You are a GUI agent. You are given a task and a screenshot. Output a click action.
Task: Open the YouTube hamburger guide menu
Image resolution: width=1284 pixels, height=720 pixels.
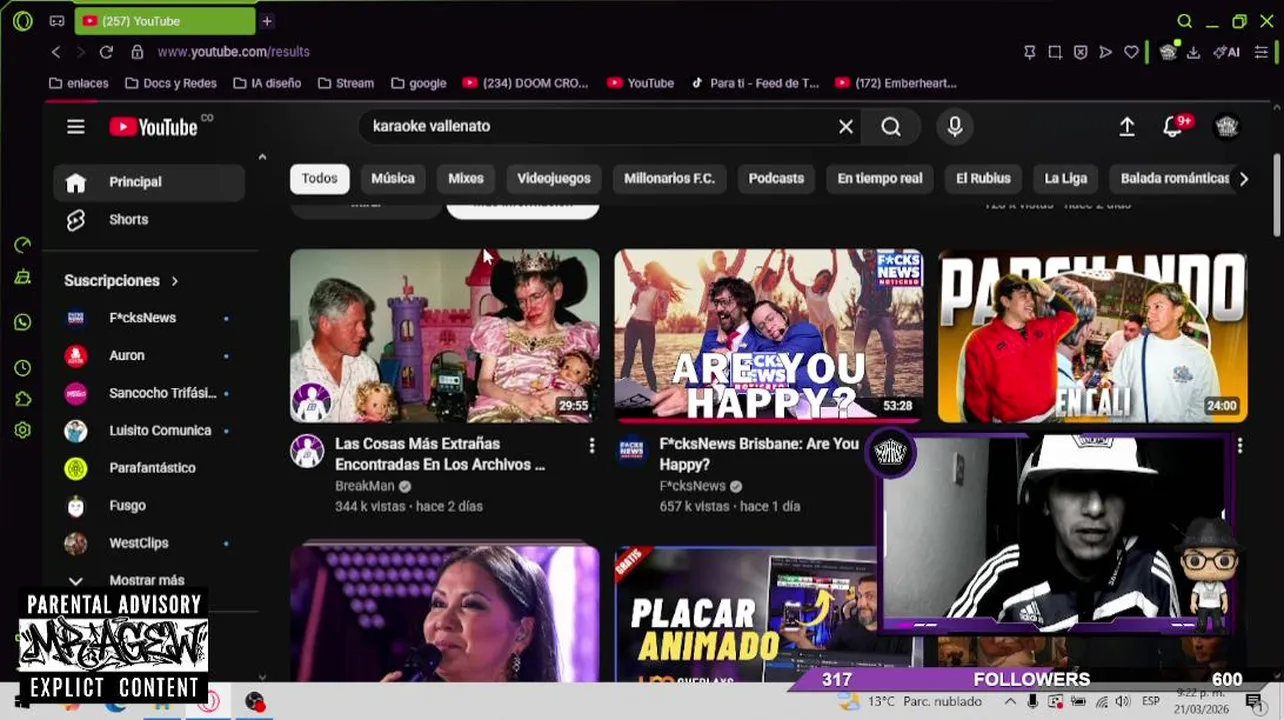(x=76, y=126)
